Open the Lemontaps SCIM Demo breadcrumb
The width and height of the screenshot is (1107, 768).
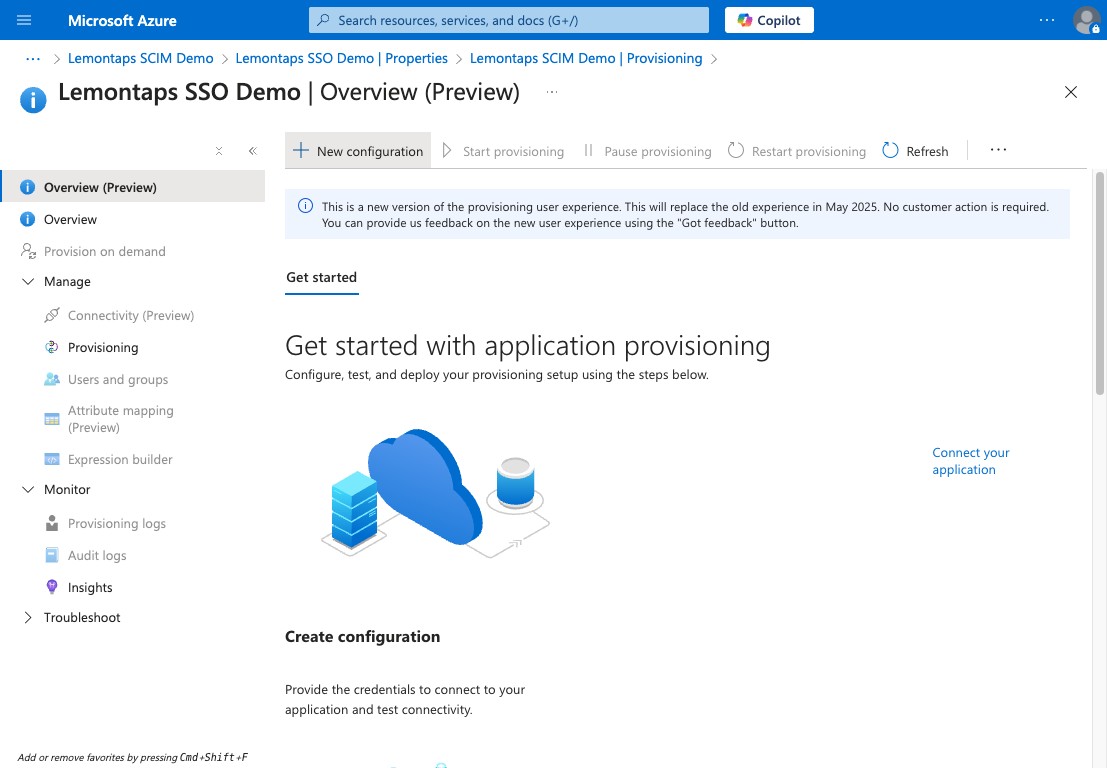140,59
